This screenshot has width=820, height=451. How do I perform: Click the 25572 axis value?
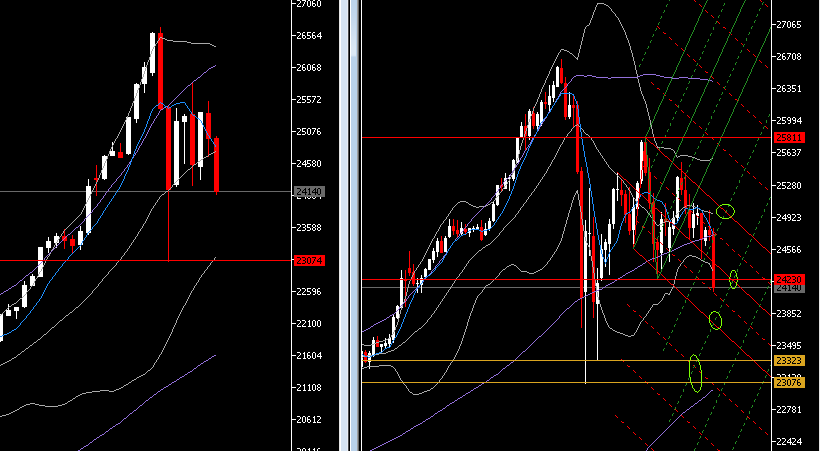click(309, 100)
